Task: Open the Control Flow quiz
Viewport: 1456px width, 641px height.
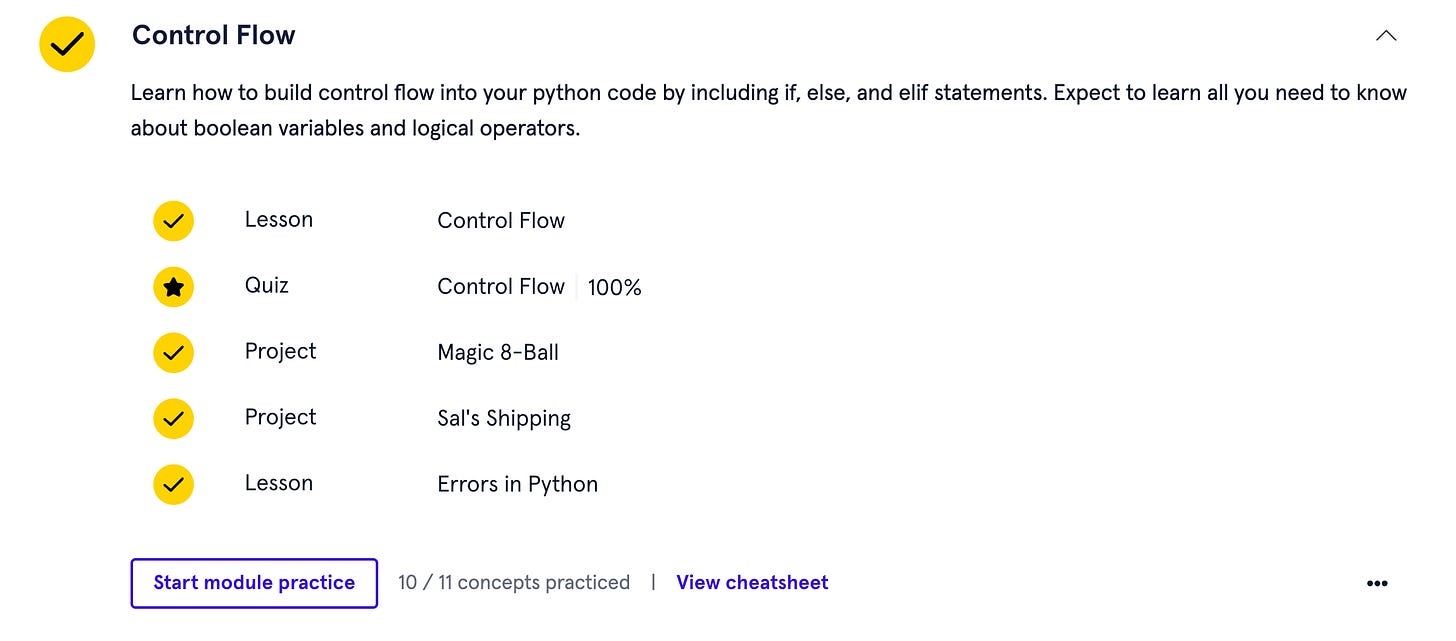Action: 501,287
